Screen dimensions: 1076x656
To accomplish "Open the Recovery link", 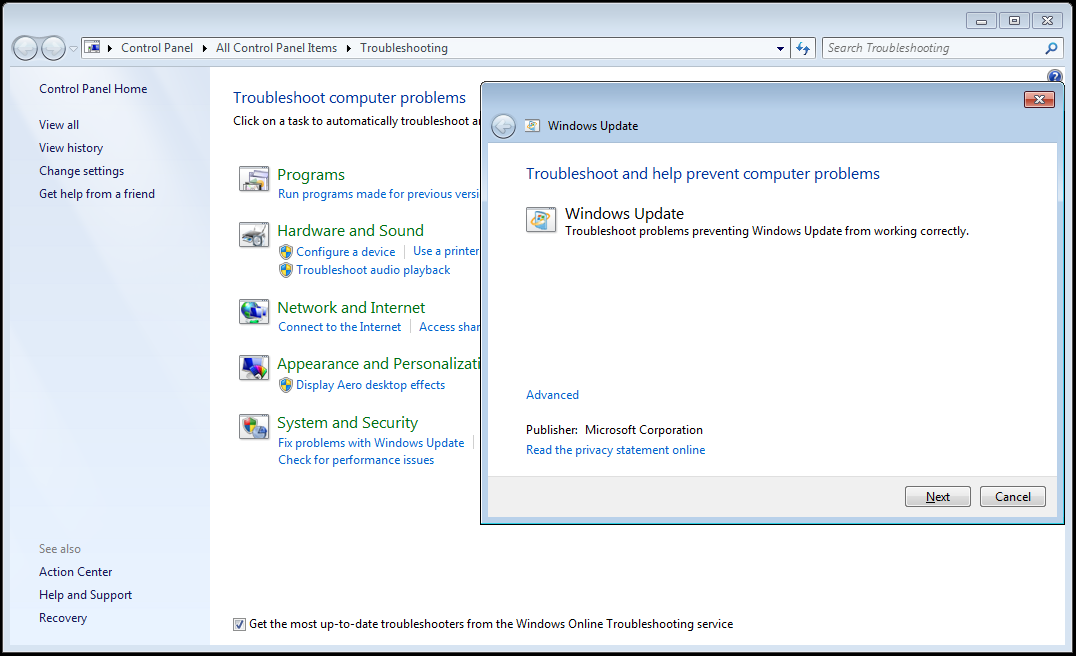I will (63, 618).
